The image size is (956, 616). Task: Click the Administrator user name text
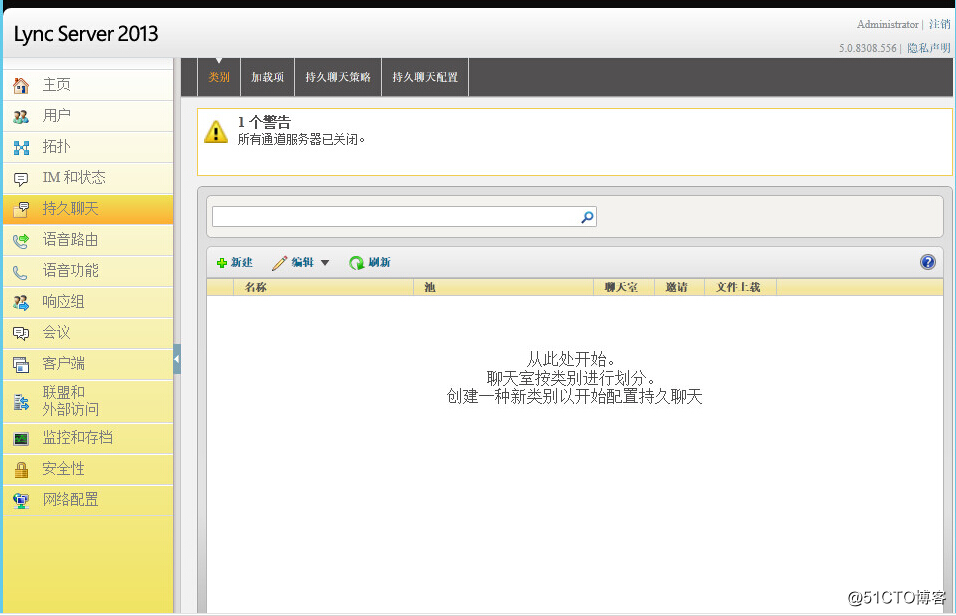888,24
